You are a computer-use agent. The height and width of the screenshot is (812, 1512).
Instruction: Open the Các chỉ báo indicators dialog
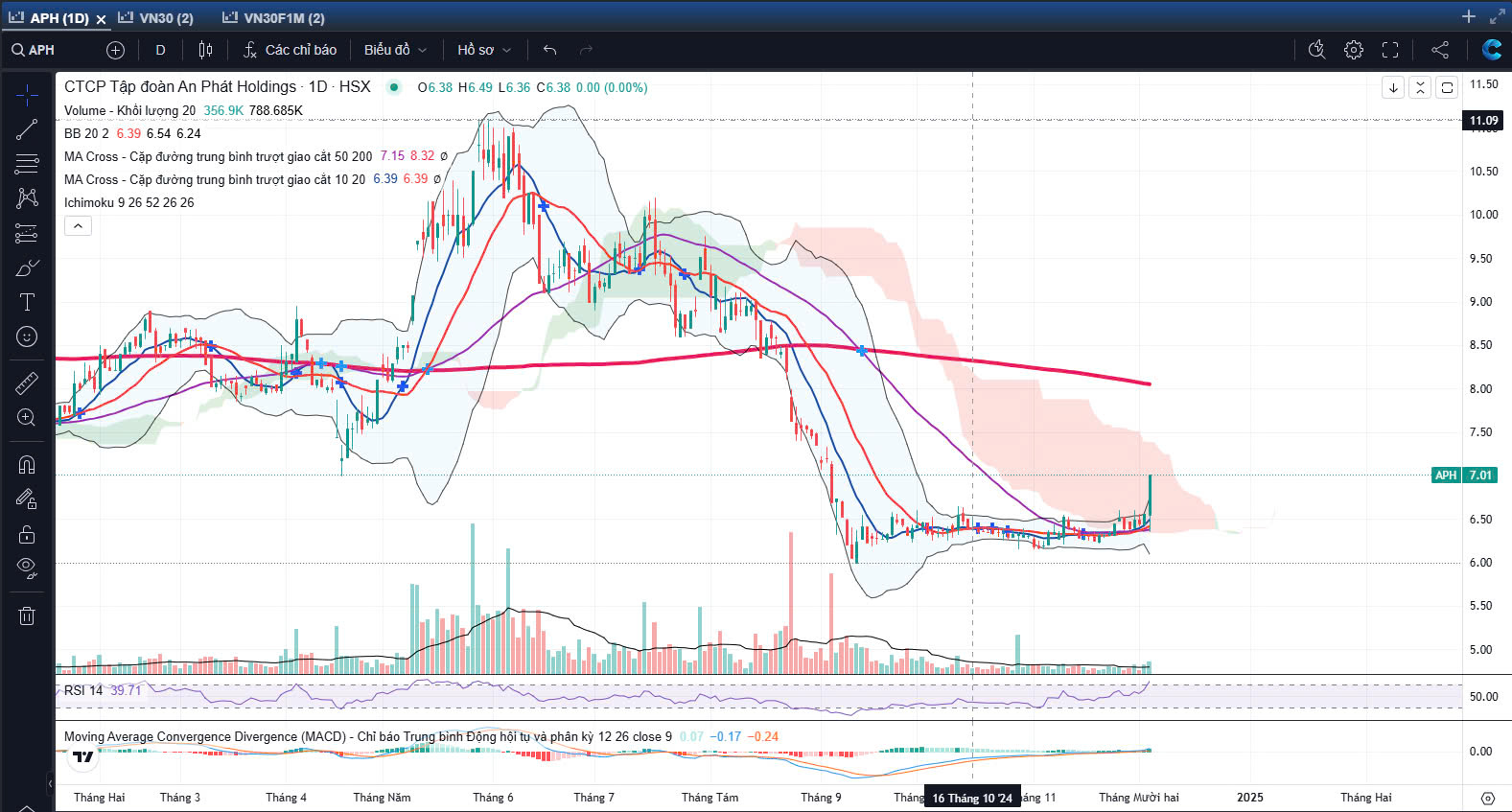pos(290,50)
